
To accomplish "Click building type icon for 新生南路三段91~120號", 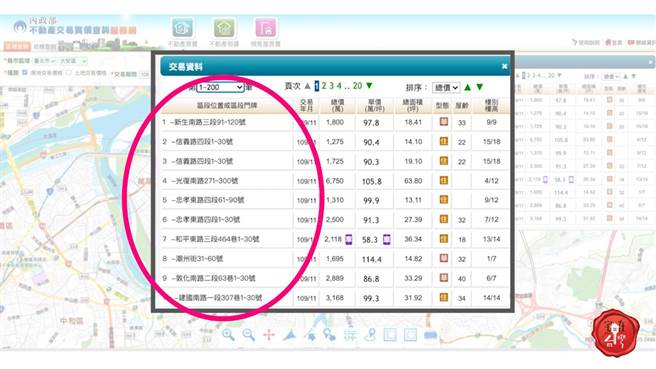I will (443, 122).
